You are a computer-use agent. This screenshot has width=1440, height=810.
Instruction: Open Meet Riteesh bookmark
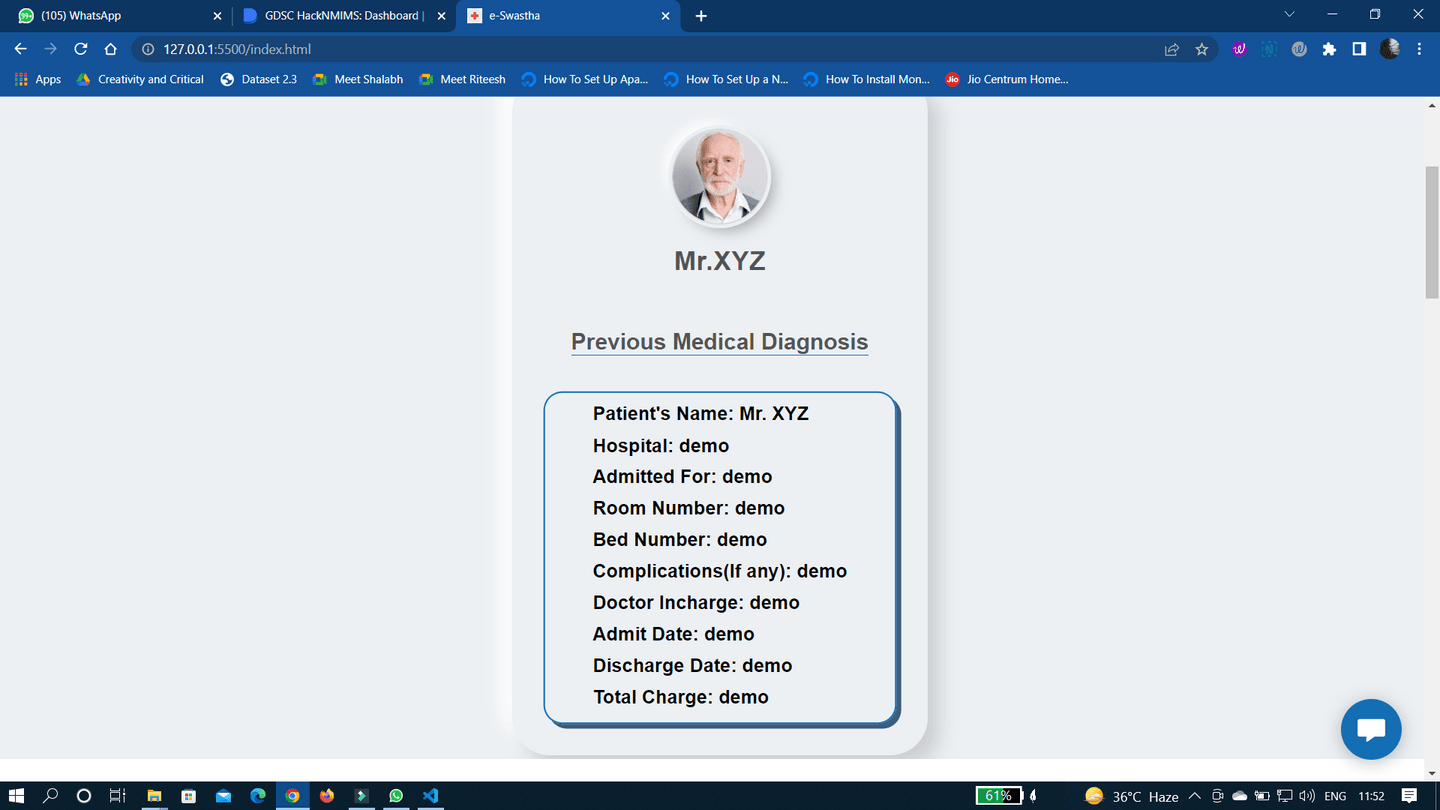(x=462, y=79)
